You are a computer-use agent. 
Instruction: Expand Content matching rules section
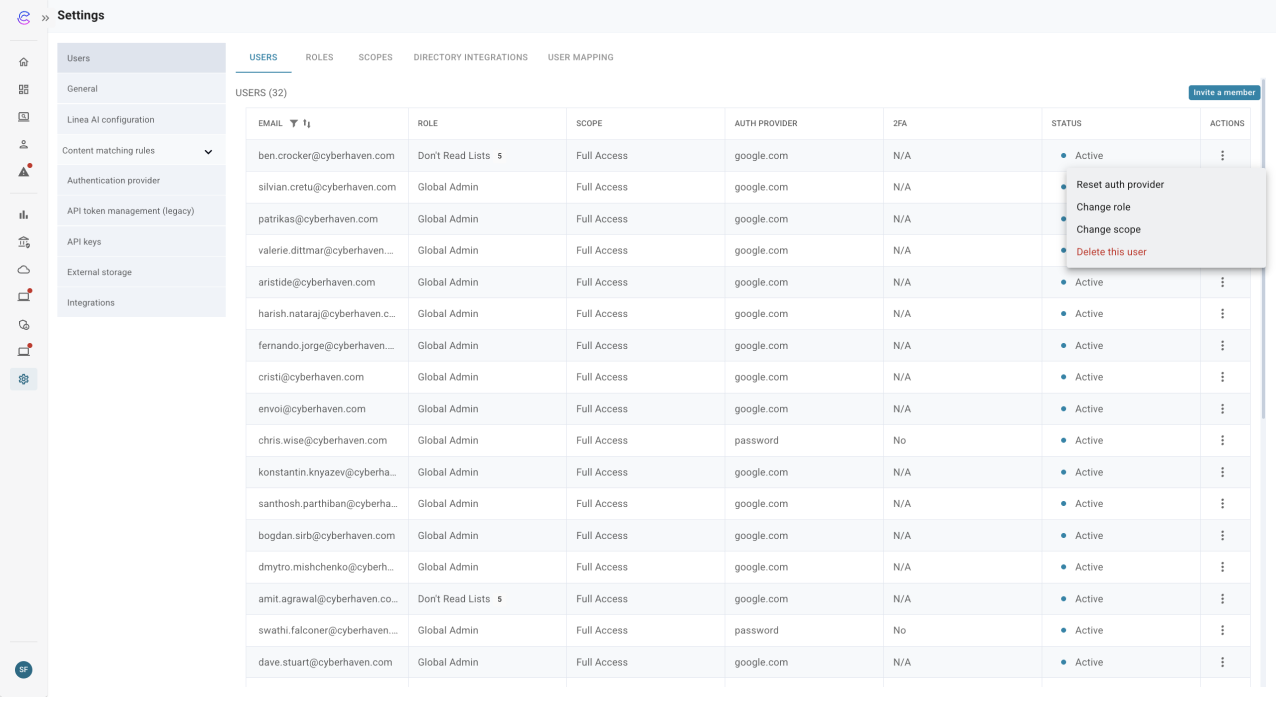point(208,151)
